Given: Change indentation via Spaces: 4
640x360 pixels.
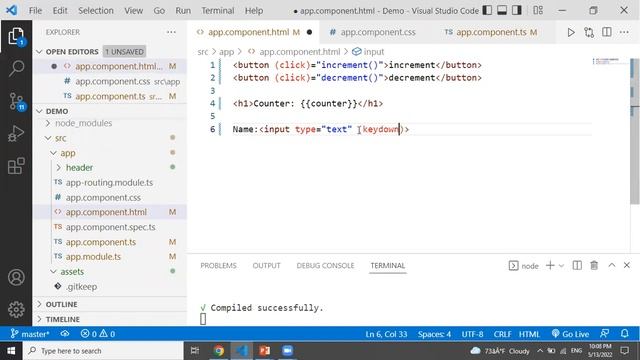Looking at the screenshot, I should tap(434, 334).
